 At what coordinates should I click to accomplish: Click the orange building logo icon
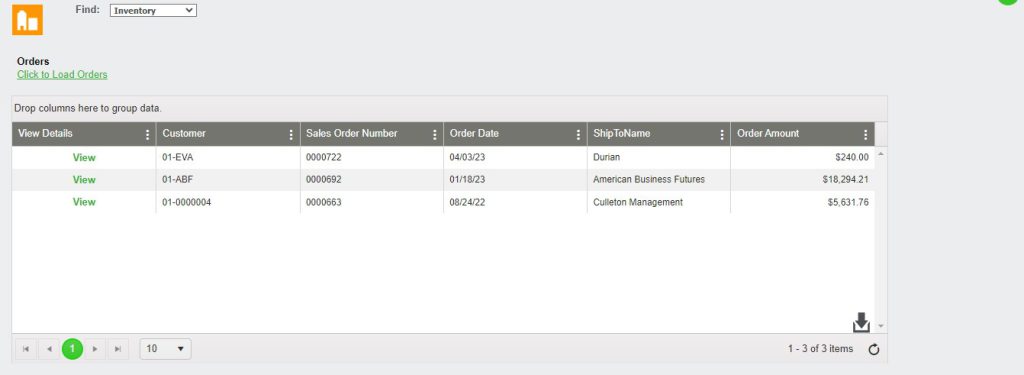click(27, 20)
